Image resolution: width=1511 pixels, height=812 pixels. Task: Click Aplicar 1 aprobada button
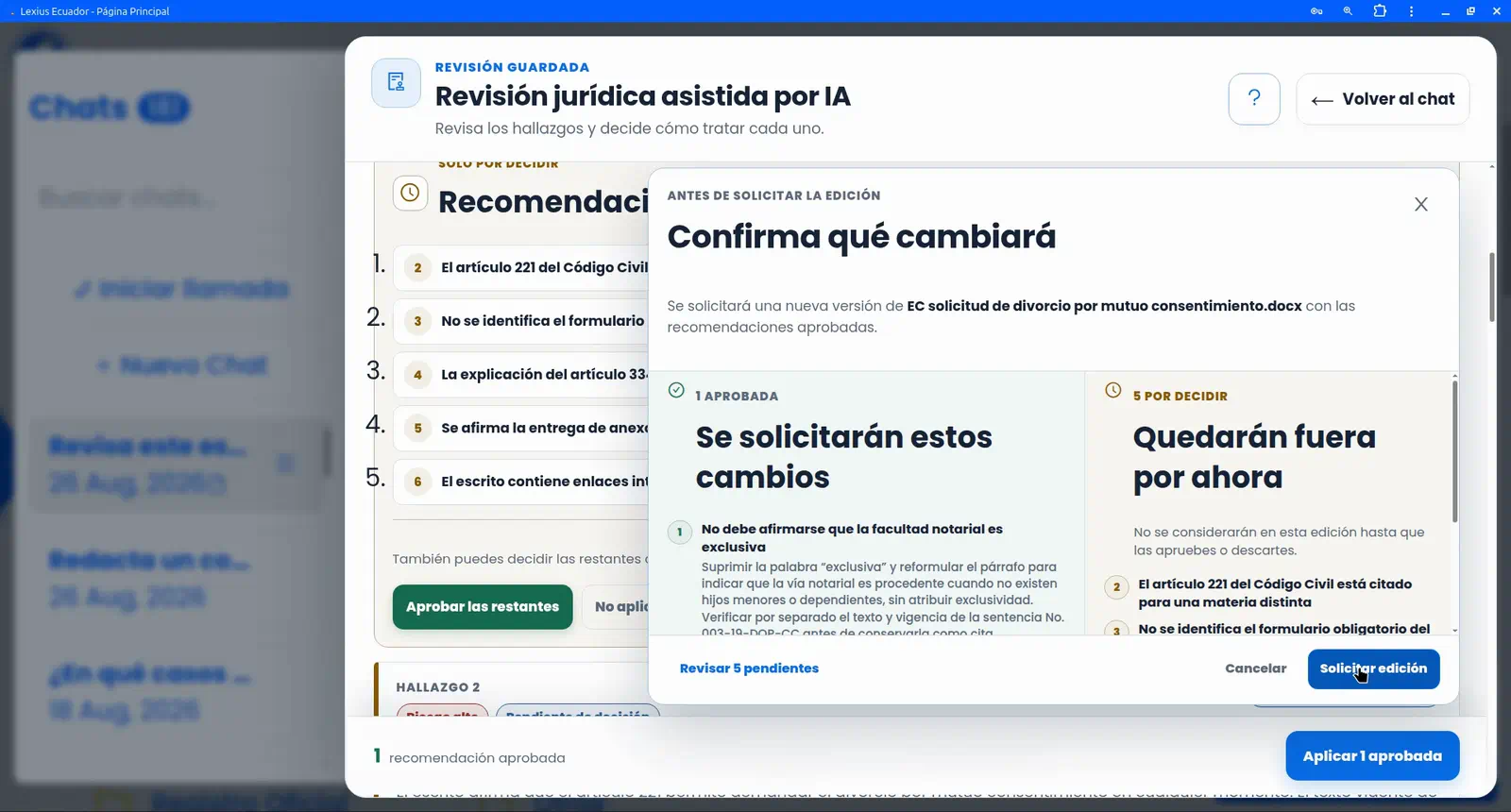pyautogui.click(x=1372, y=755)
